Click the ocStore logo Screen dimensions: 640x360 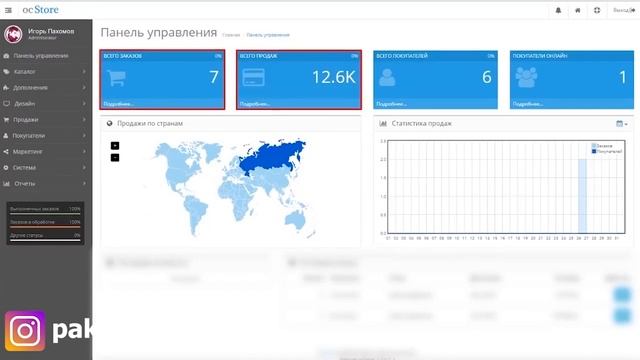40,10
